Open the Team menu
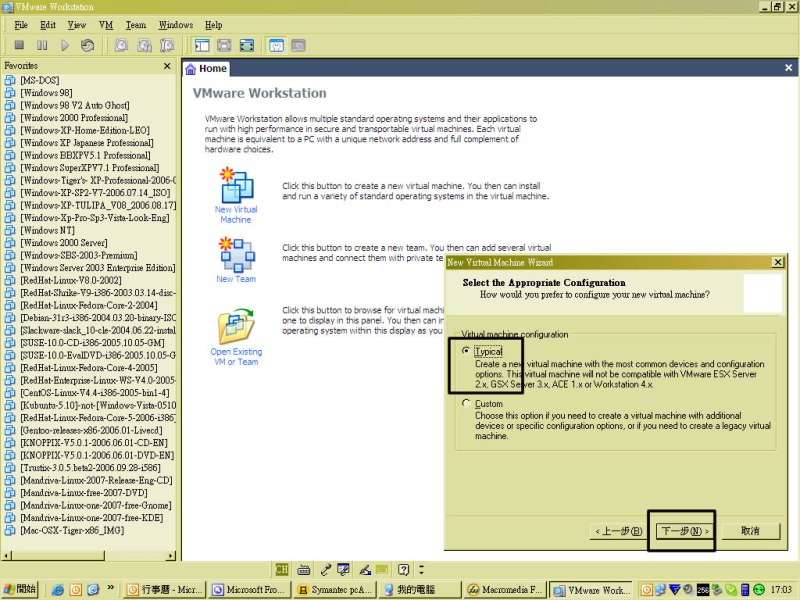This screenshot has width=800, height=600. coord(136,25)
